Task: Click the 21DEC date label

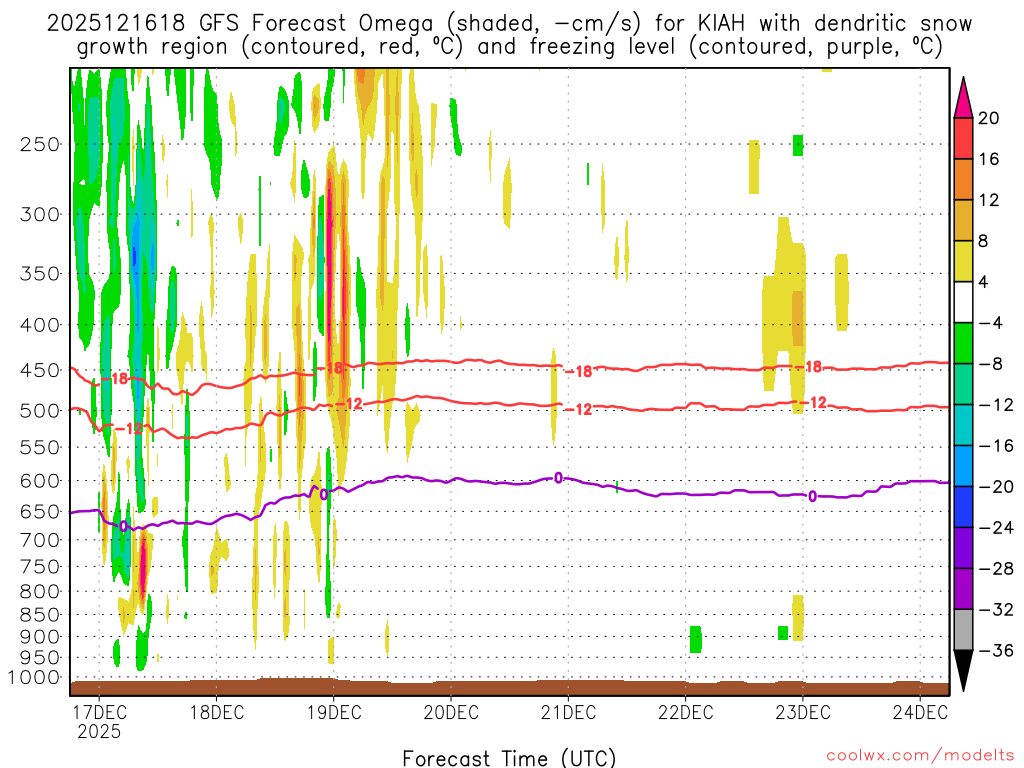Action: tap(568, 712)
